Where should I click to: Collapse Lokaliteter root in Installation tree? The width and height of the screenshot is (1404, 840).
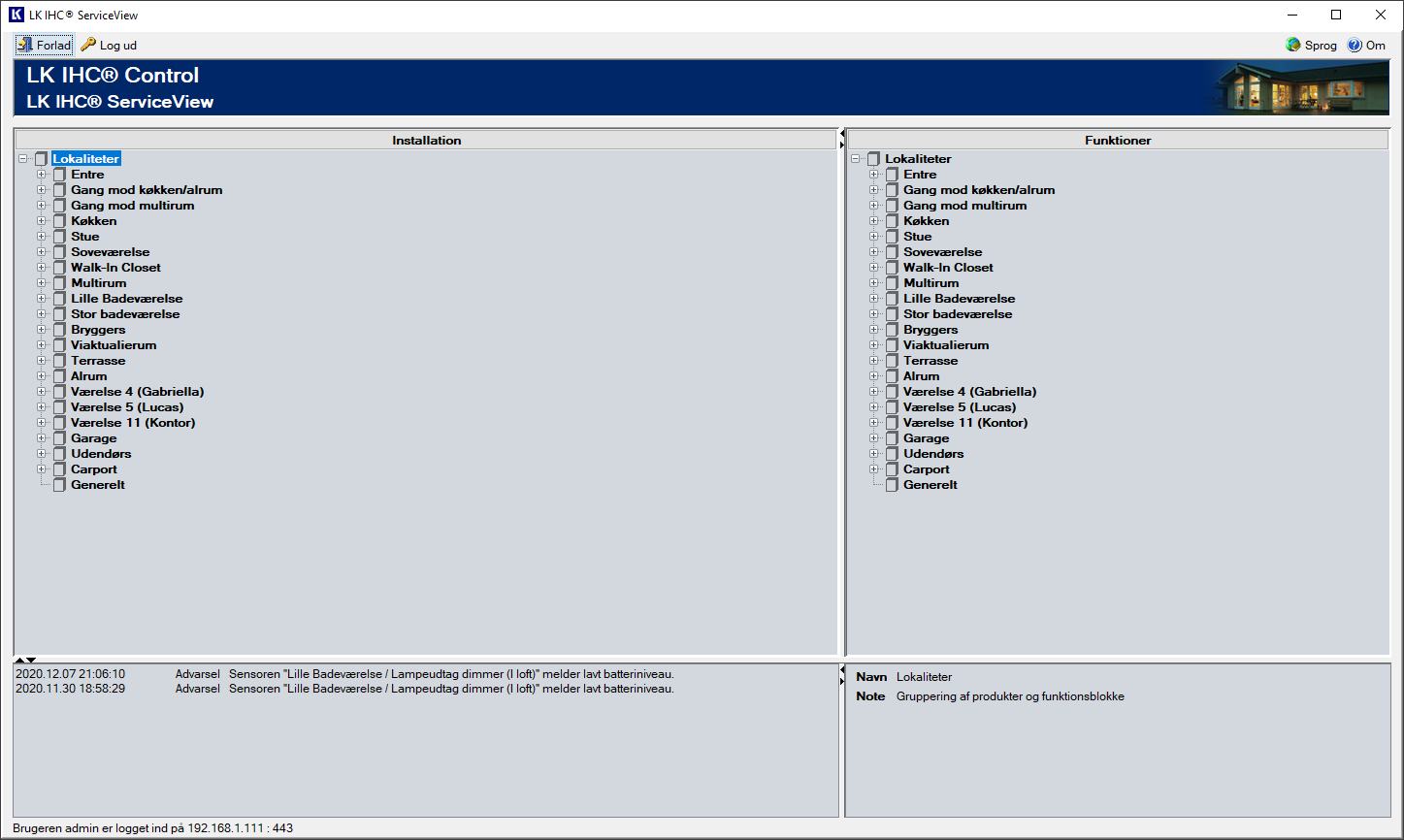pyautogui.click(x=23, y=159)
